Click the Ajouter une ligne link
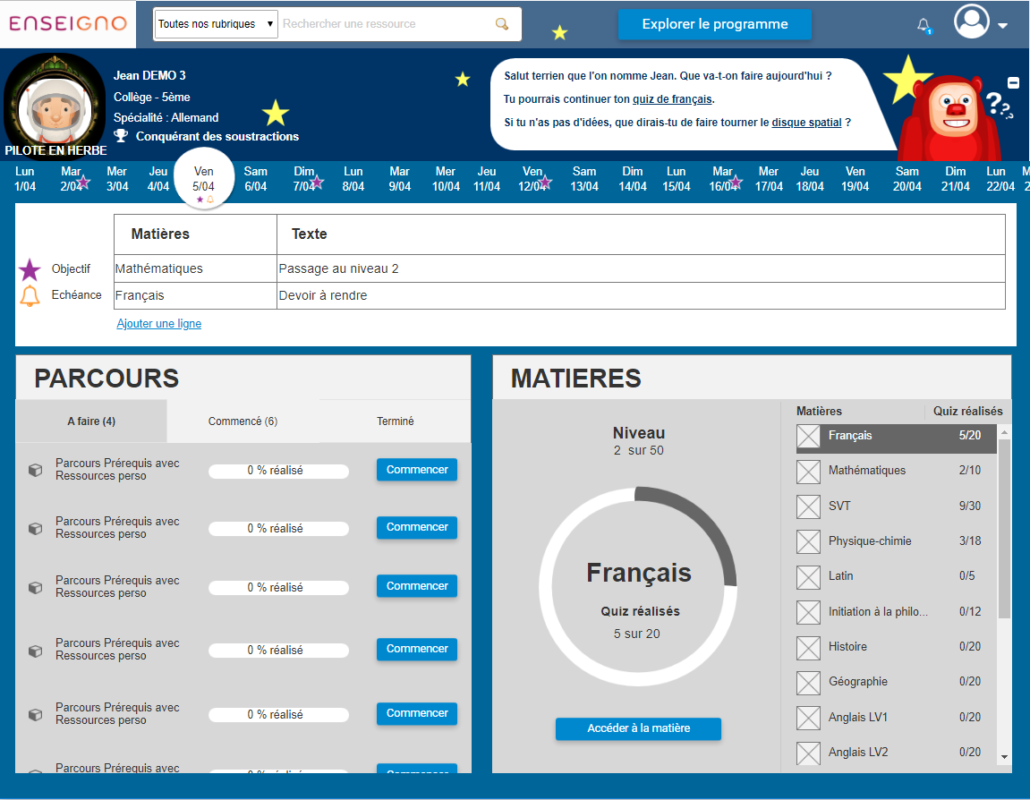The image size is (1030, 800). coord(159,324)
